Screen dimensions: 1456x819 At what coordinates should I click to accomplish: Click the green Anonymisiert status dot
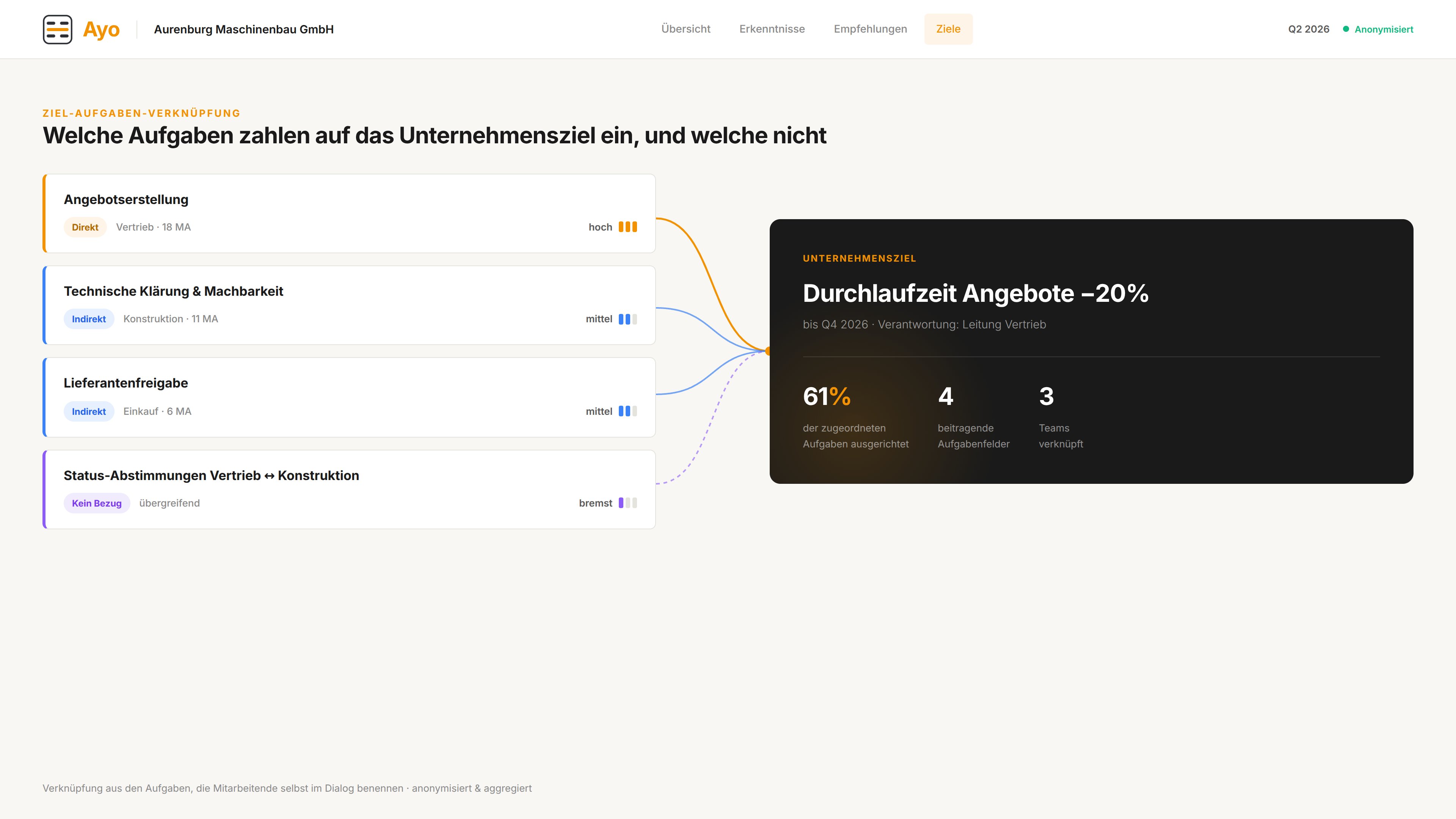coord(1346,29)
